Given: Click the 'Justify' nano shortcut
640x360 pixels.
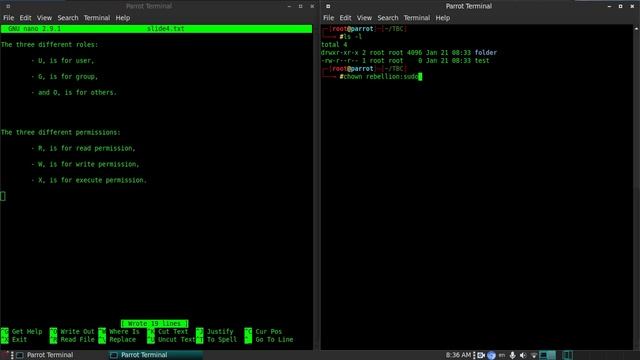Looking at the screenshot, I should [220, 331].
